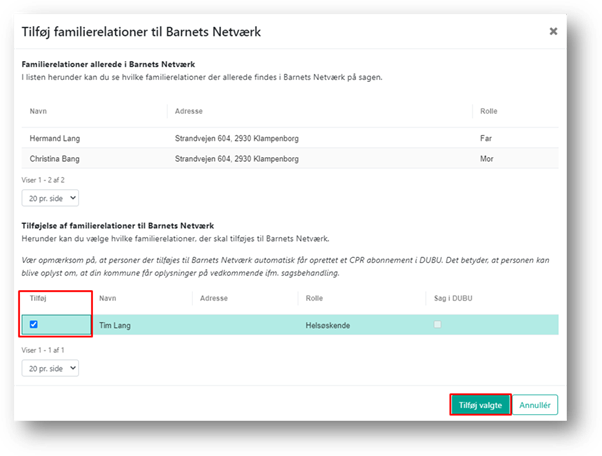Click the Sag i DUBU column header

[x=451, y=298]
